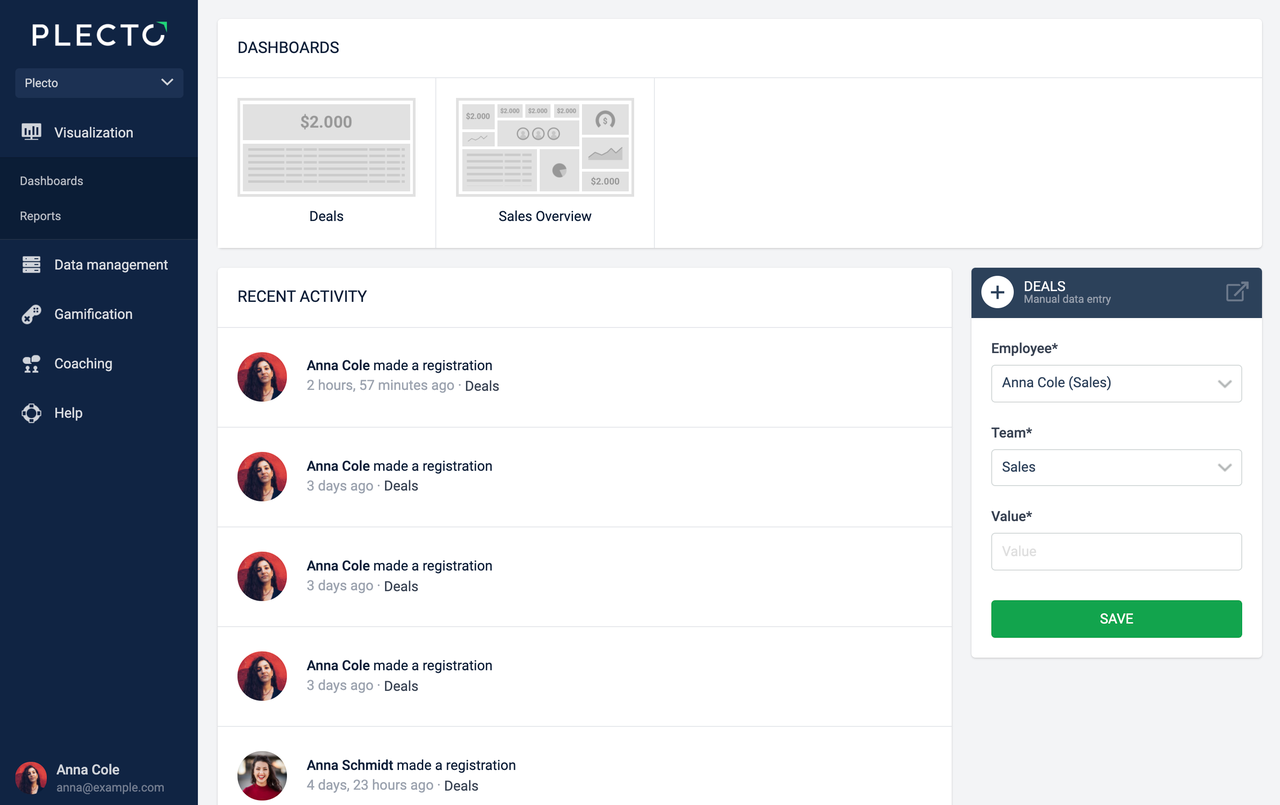Click Deals link in the 2 hours ago entry
Image resolution: width=1280 pixels, height=805 pixels.
click(x=482, y=386)
